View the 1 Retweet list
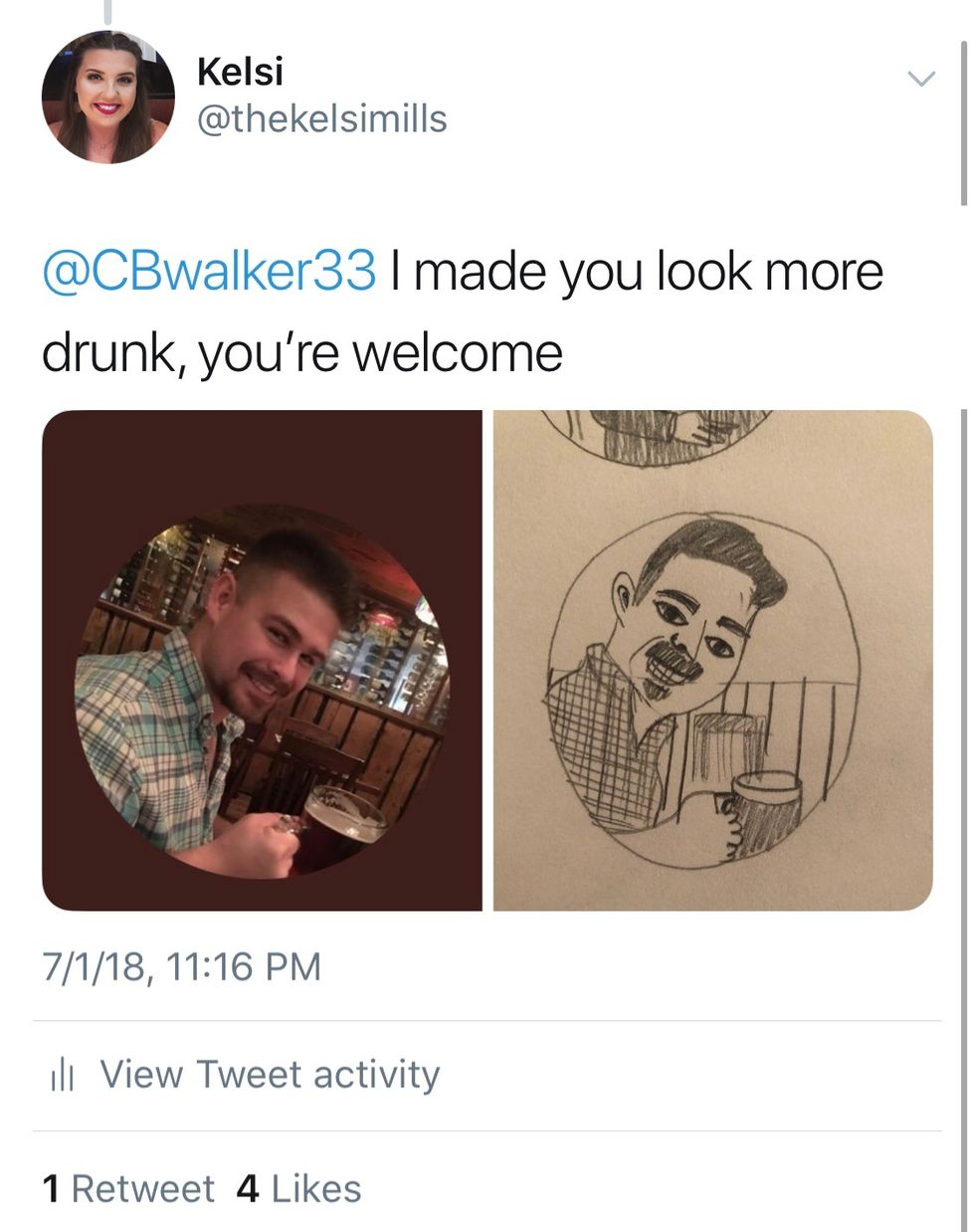This screenshot has width=975, height=1232. (128, 1188)
